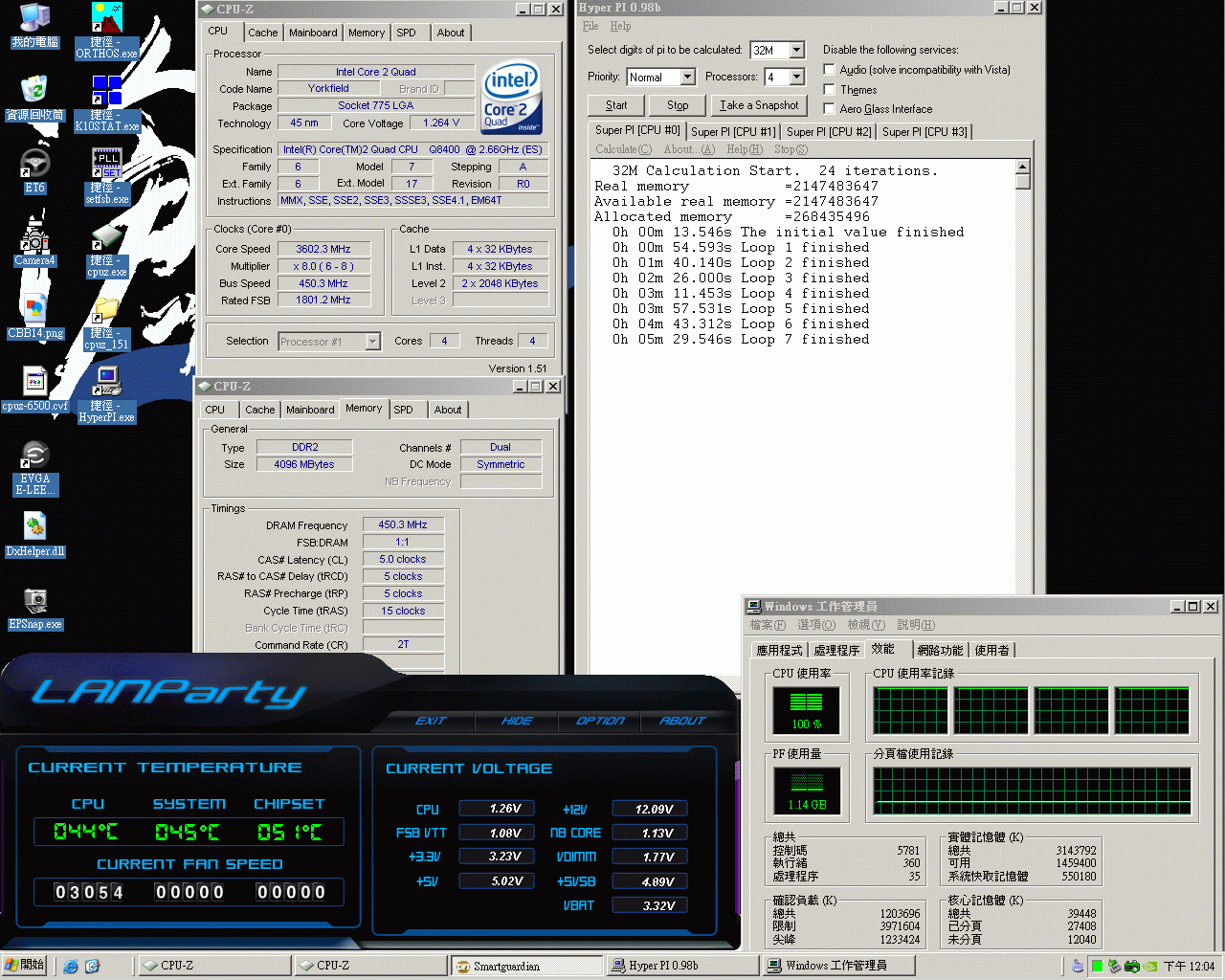Select the EVGA E-LEET desktop icon
1225x980 pixels.
click(x=34, y=468)
